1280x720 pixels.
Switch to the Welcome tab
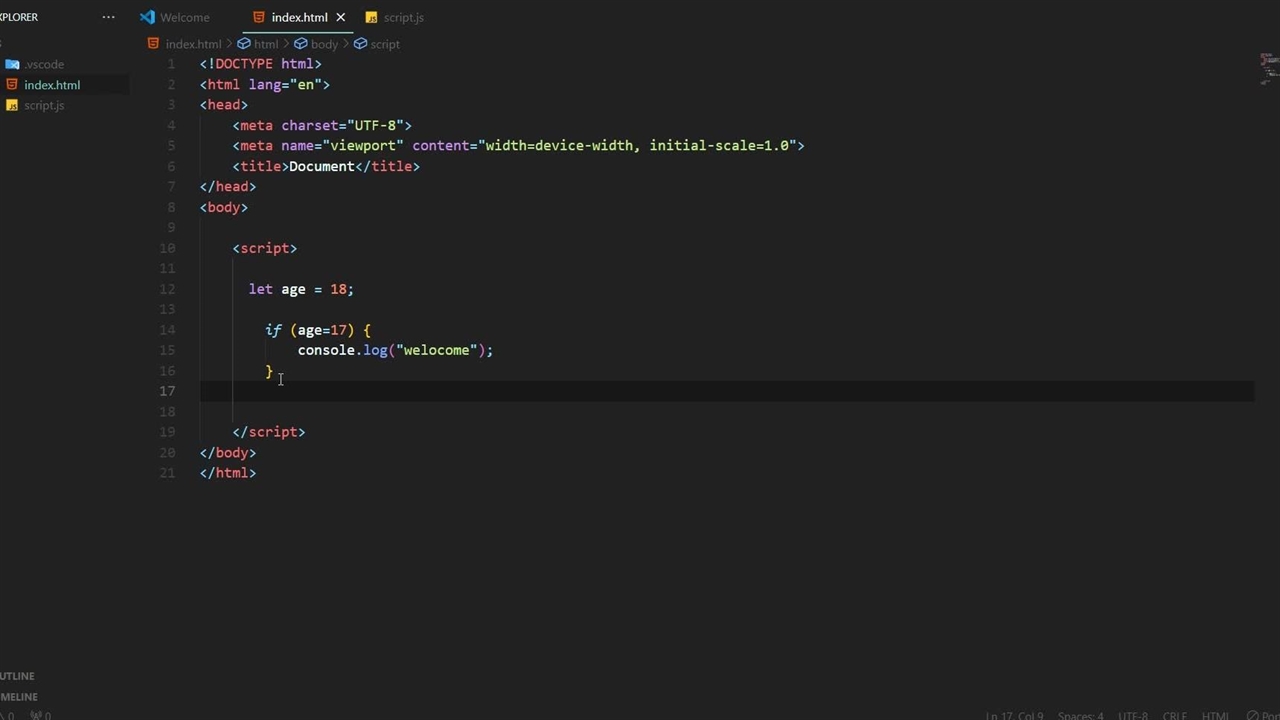(x=184, y=17)
